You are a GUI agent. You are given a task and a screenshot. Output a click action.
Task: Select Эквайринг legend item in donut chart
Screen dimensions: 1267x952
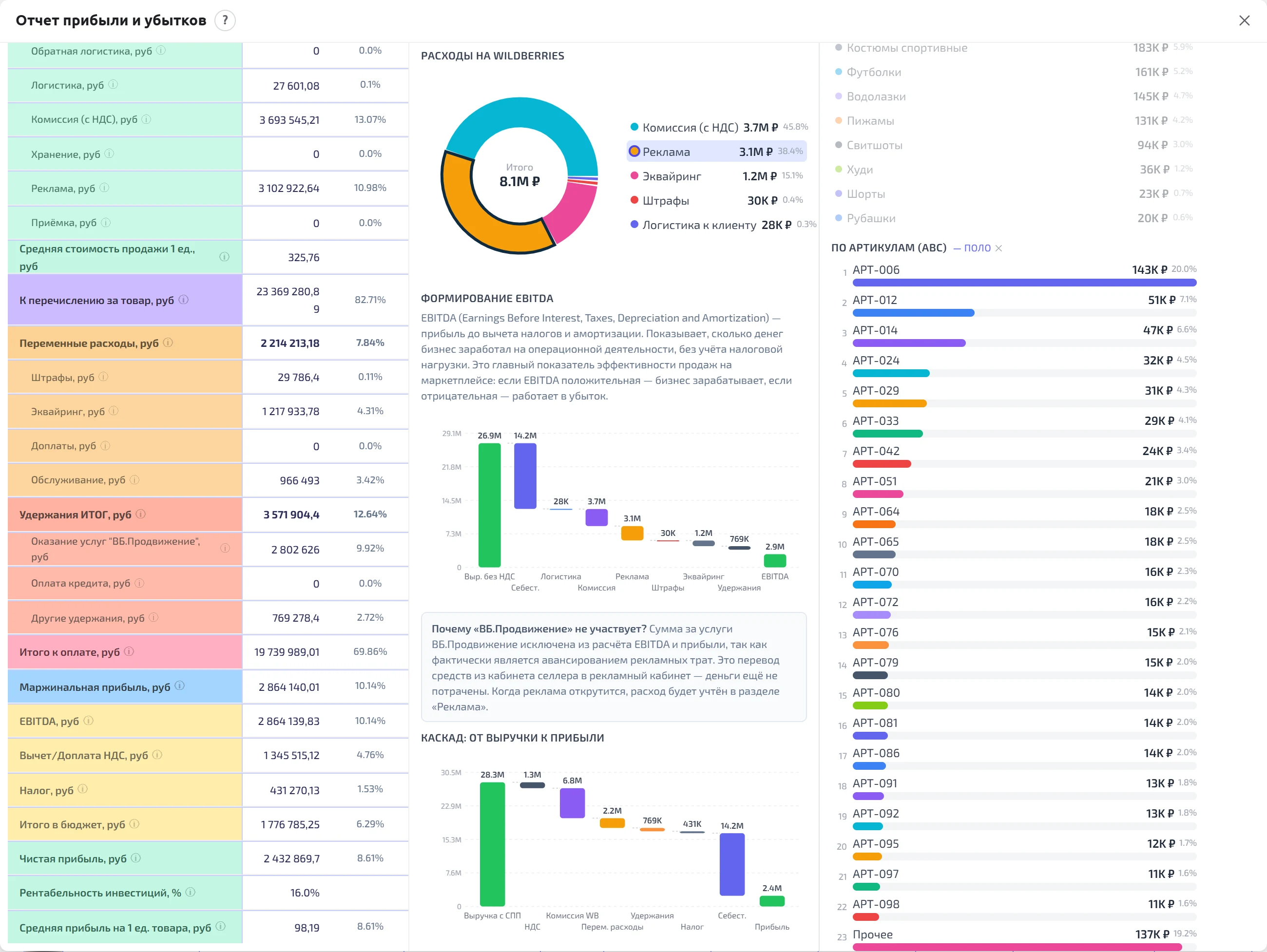(716, 176)
